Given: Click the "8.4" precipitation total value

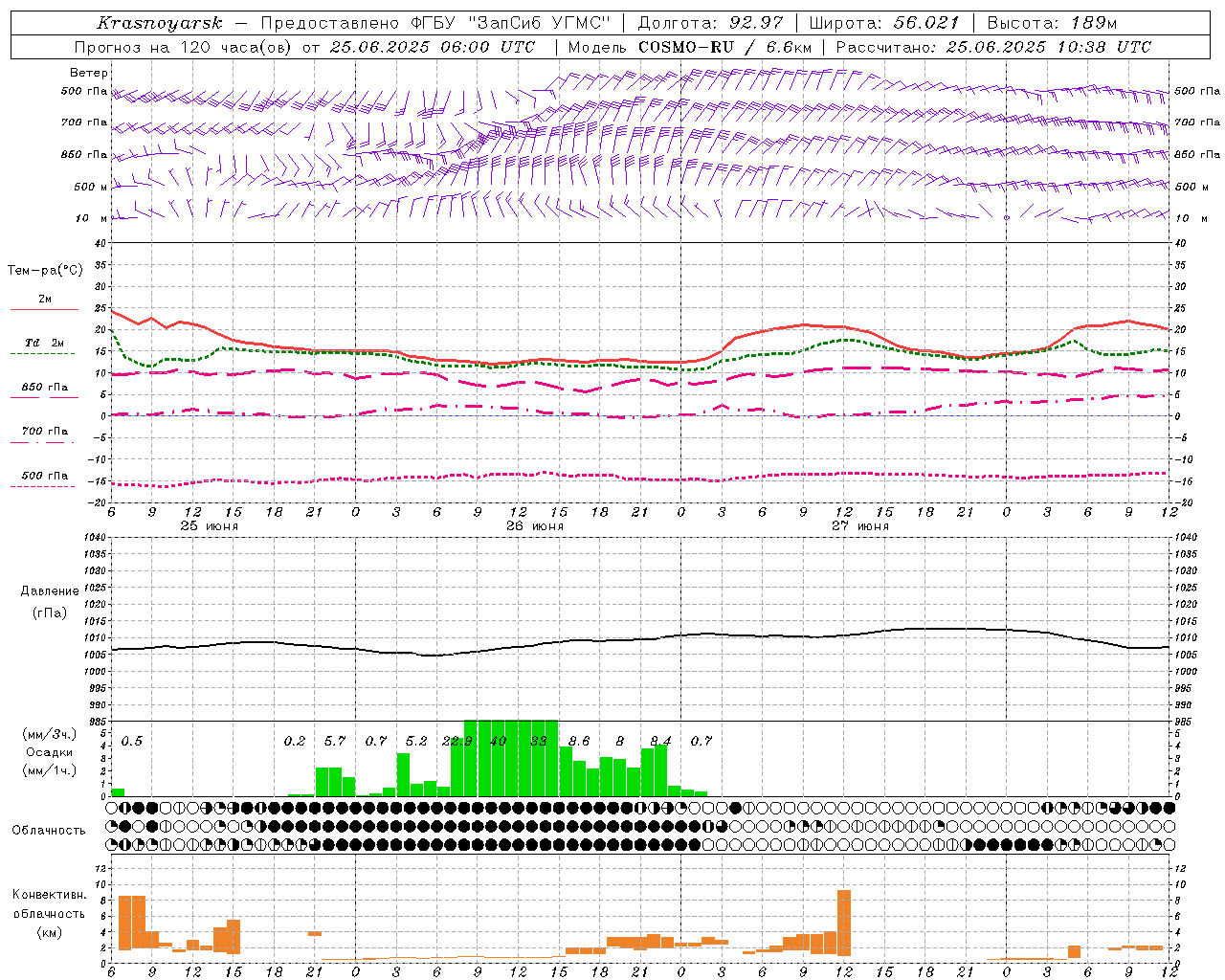Looking at the screenshot, I should [660, 742].
